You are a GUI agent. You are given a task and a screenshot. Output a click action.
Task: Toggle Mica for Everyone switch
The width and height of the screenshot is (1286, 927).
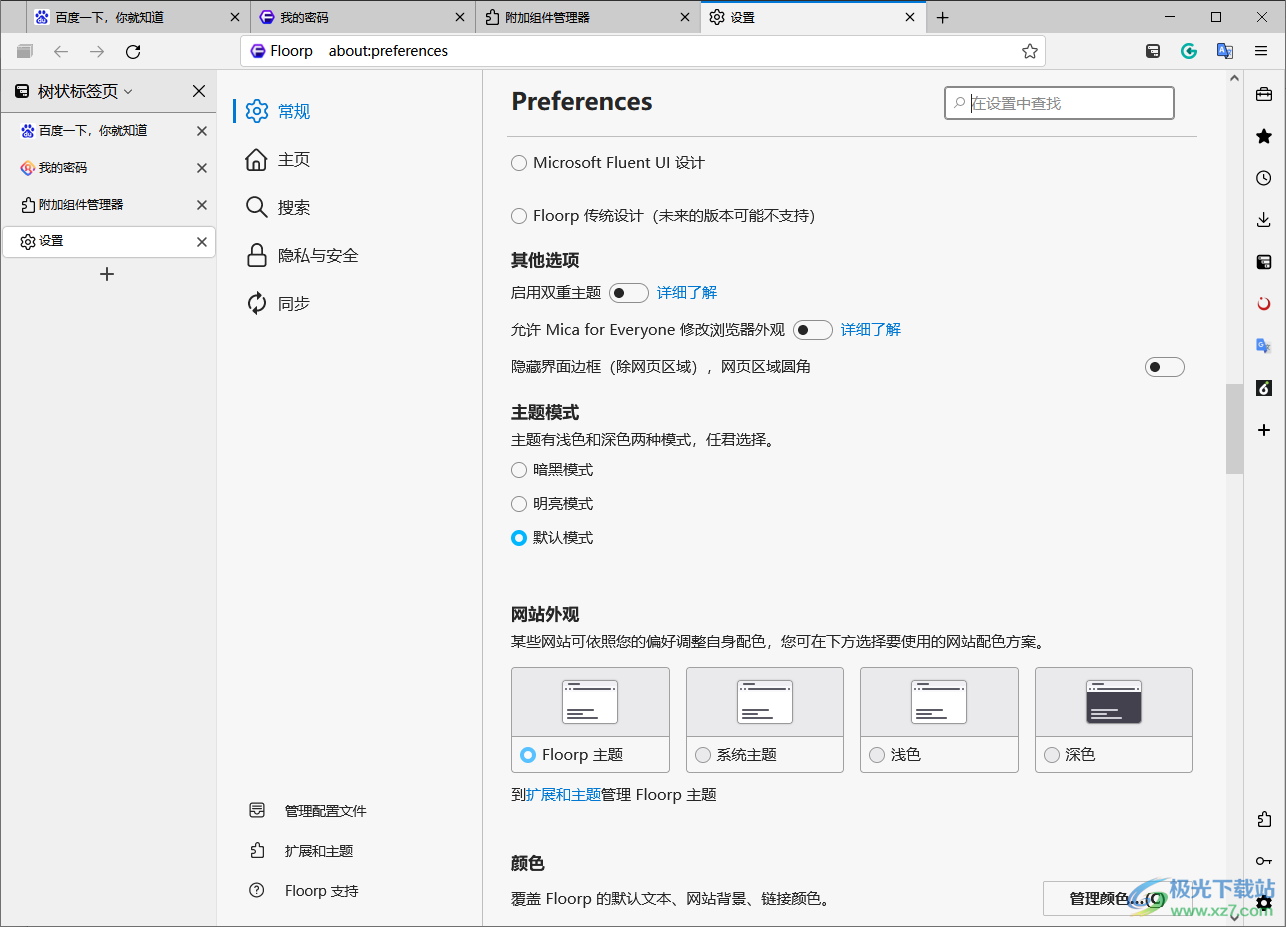click(813, 329)
